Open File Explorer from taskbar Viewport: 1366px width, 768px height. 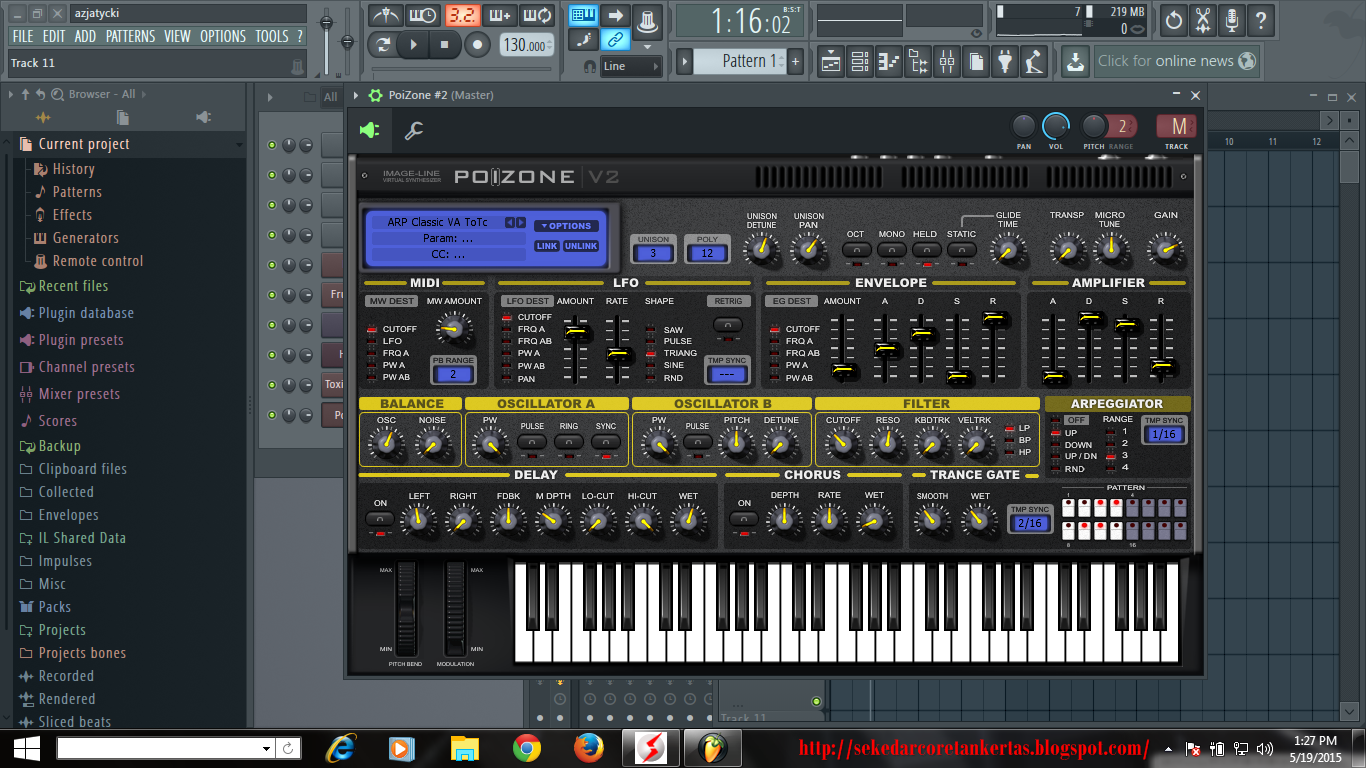pos(465,748)
